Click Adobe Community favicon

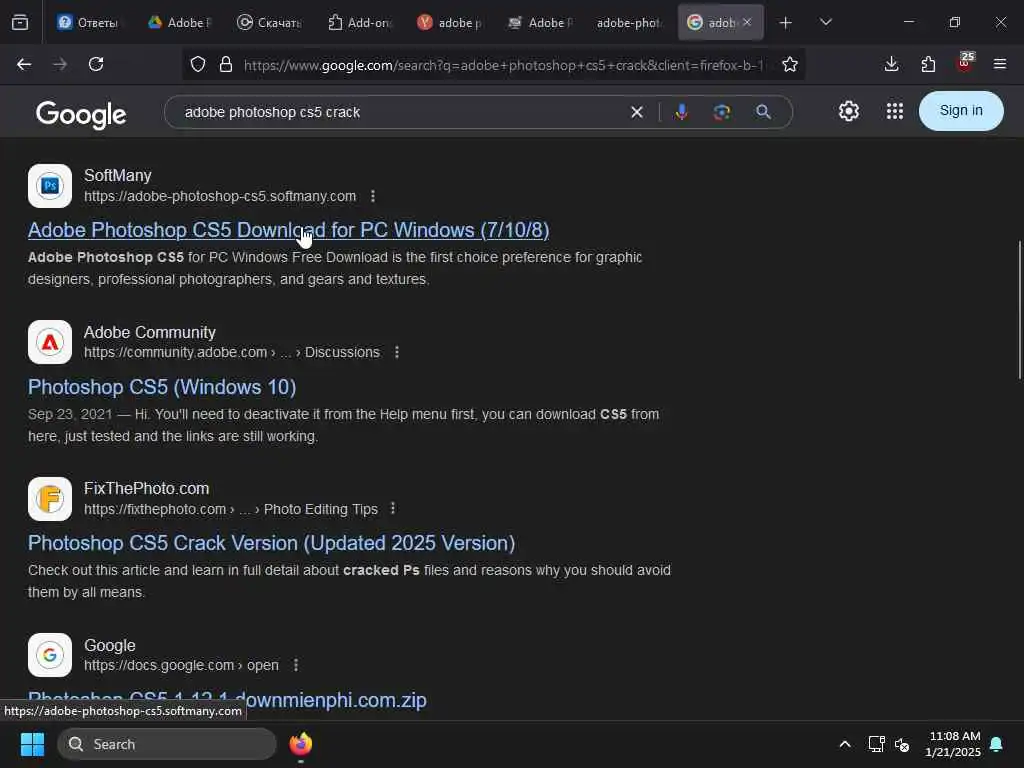tap(50, 342)
